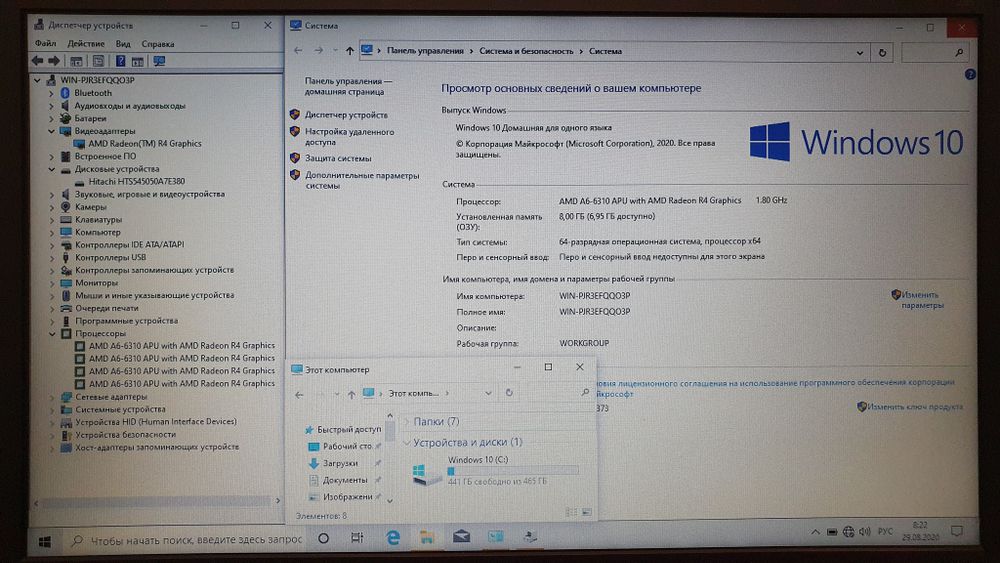The image size is (1000, 563).
Task: Go to Панель управления домашняя страница
Action: click(x=348, y=86)
